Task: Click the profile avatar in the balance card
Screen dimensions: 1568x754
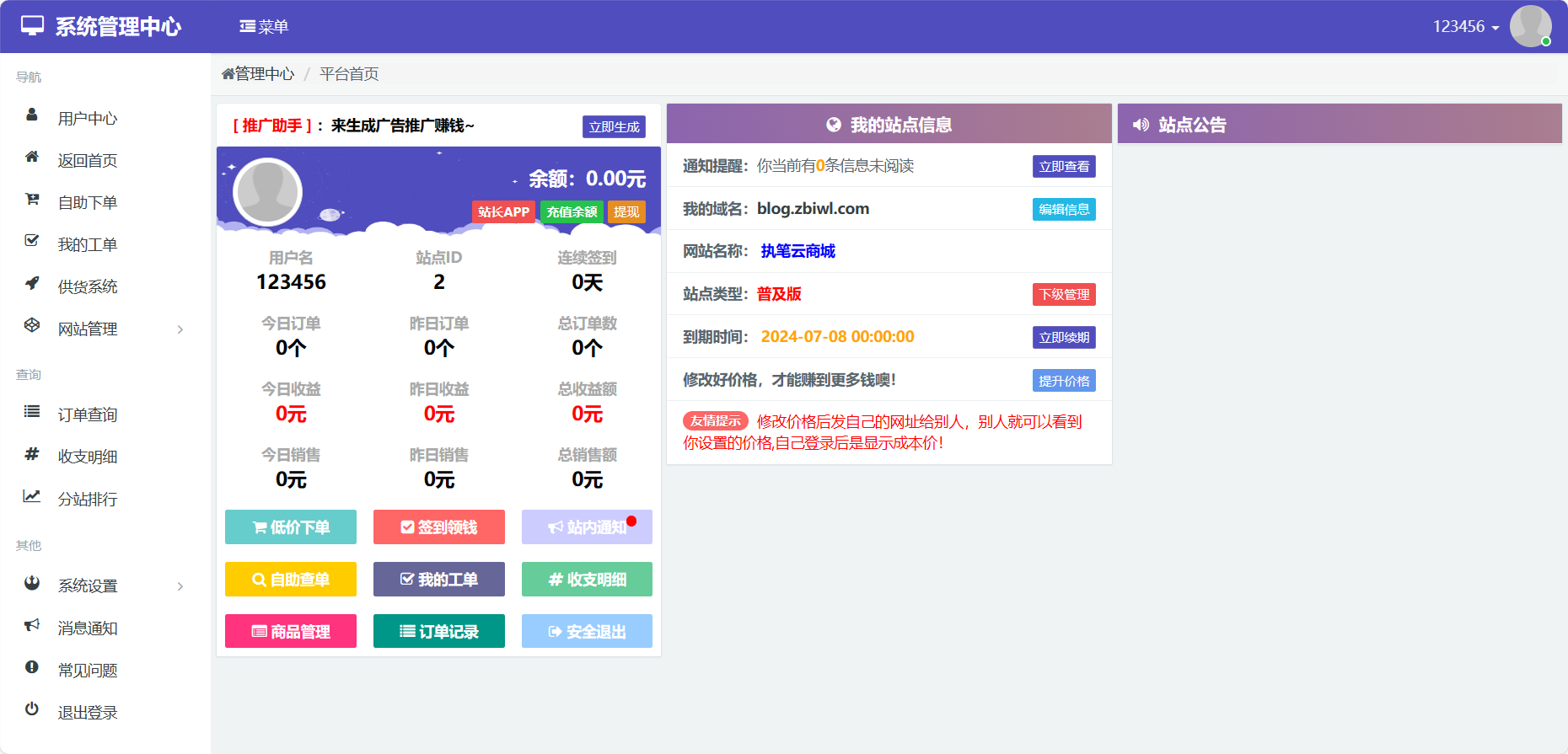Action: click(x=267, y=192)
